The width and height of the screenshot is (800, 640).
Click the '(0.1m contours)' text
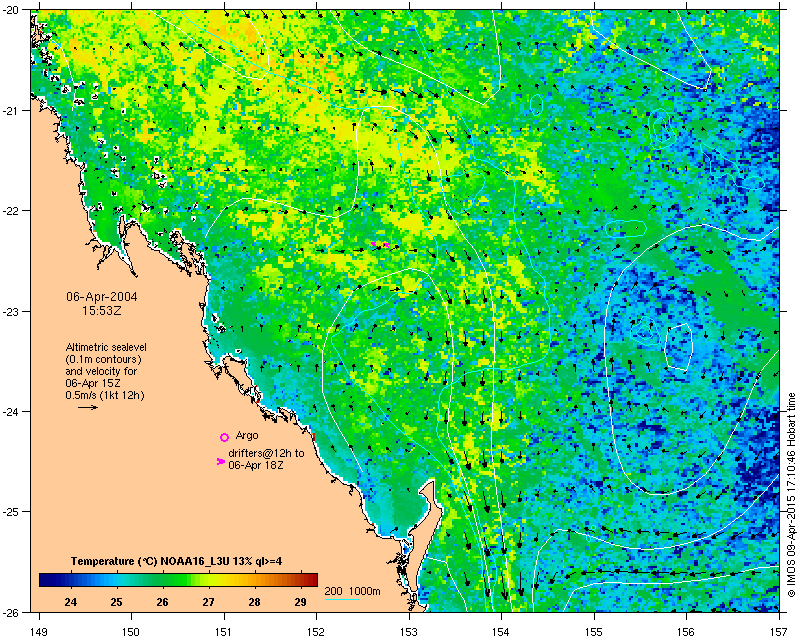(104, 359)
